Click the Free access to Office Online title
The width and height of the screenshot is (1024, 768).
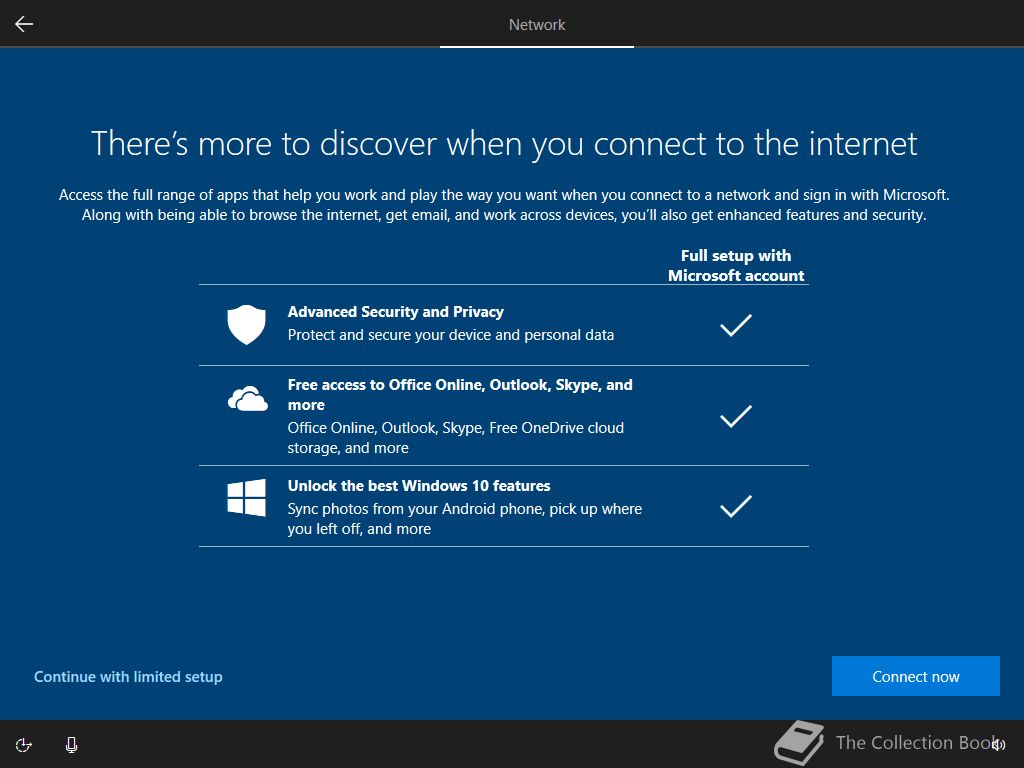pyautogui.click(x=460, y=394)
